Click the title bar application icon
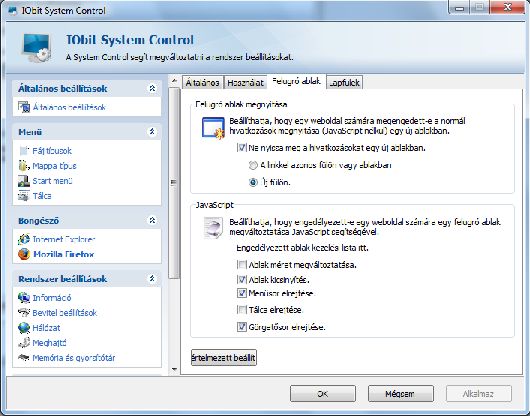The height and width of the screenshot is (416, 530). click(13, 11)
